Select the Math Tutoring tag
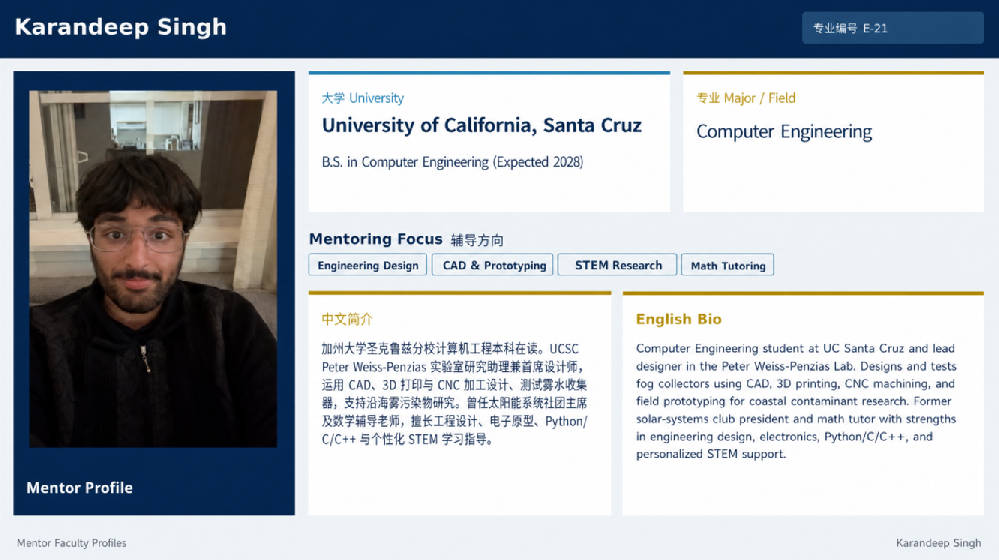 [x=728, y=265]
